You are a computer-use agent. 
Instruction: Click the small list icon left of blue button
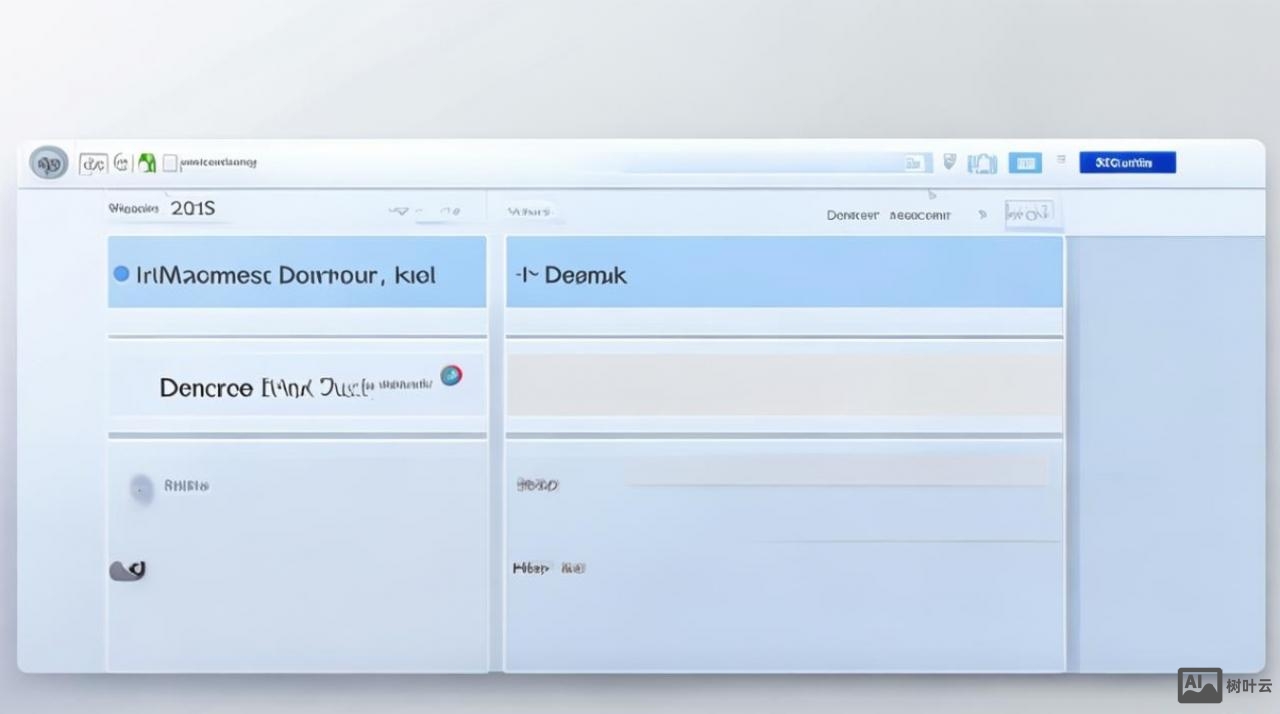point(1061,160)
